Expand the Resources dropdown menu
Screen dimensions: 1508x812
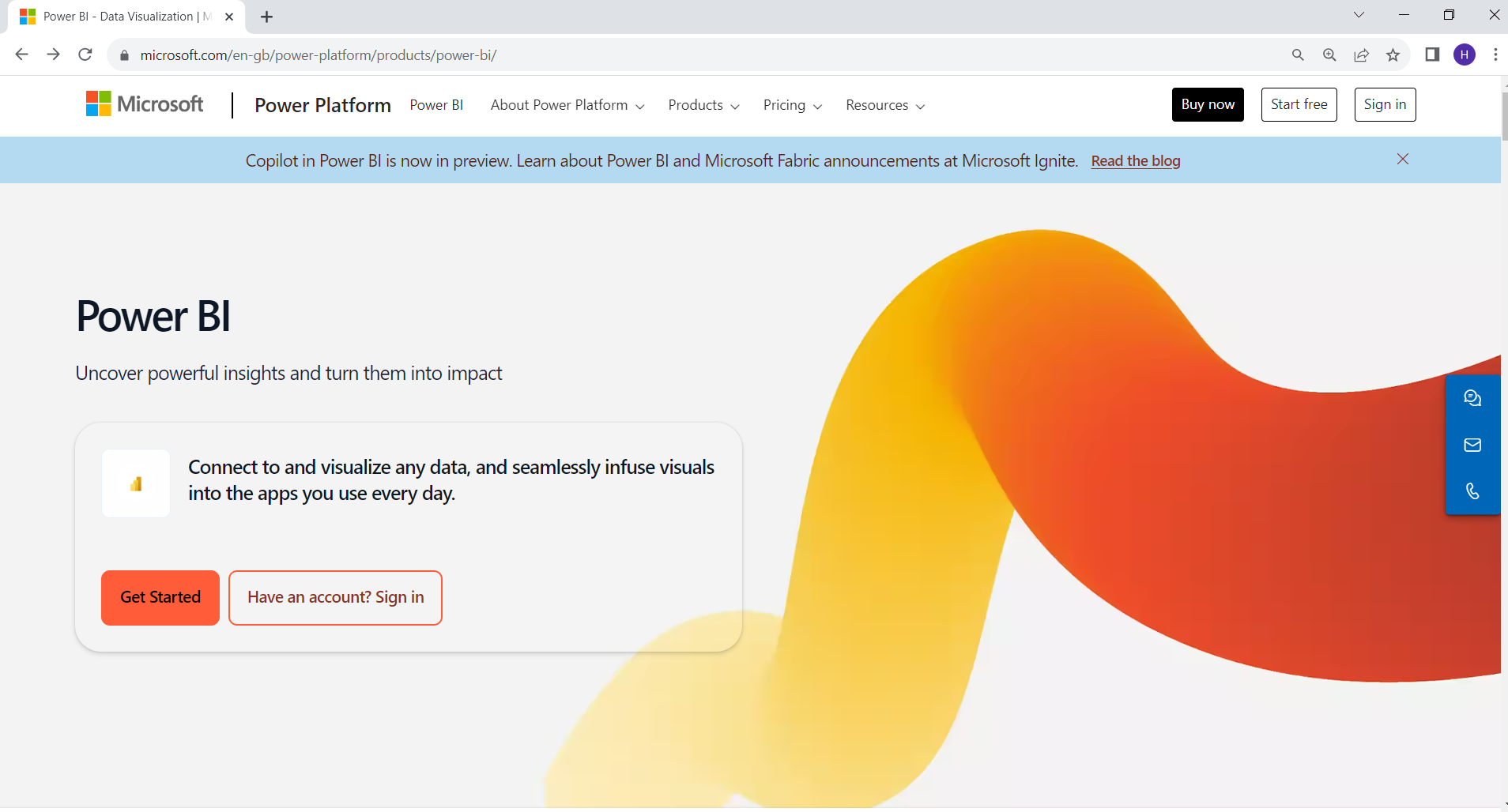[885, 105]
